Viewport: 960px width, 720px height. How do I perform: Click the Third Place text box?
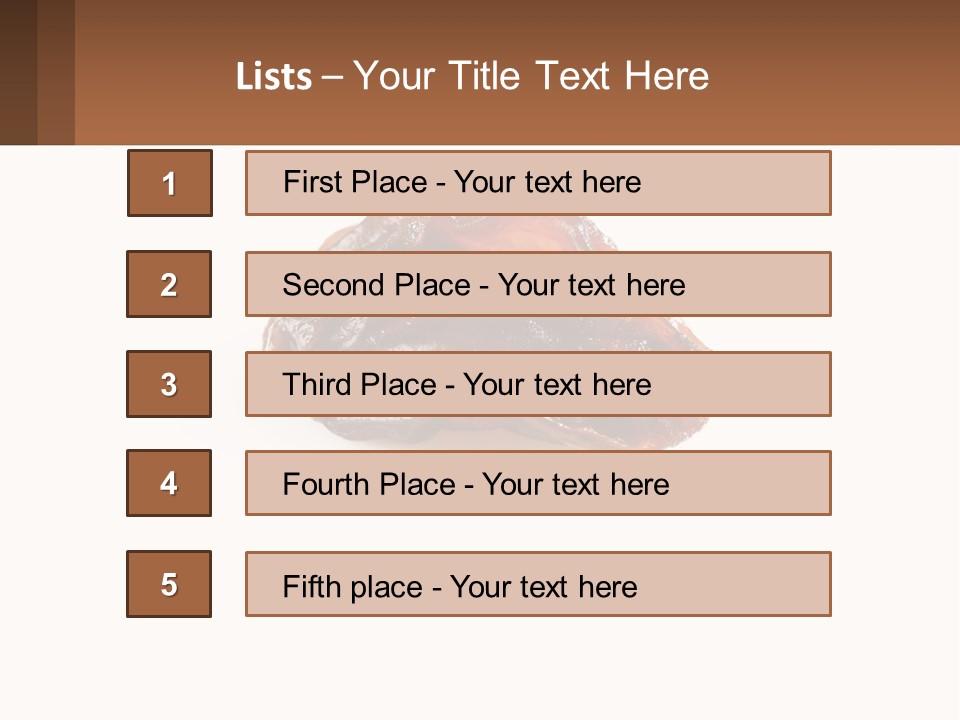point(538,384)
